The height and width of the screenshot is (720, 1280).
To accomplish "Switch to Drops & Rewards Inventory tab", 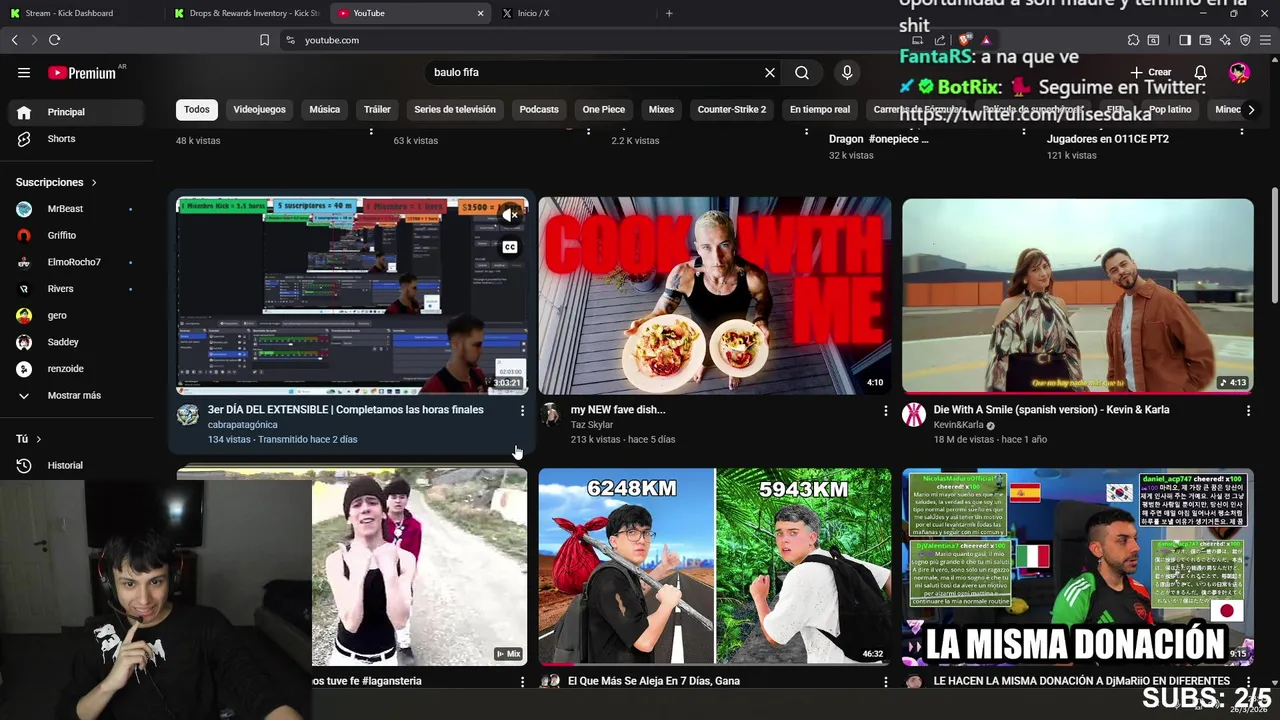I will point(246,13).
